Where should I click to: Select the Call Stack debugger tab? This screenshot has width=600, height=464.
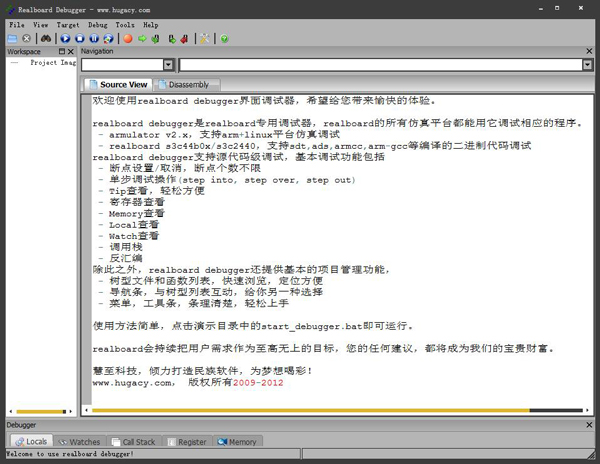pyautogui.click(x=134, y=442)
